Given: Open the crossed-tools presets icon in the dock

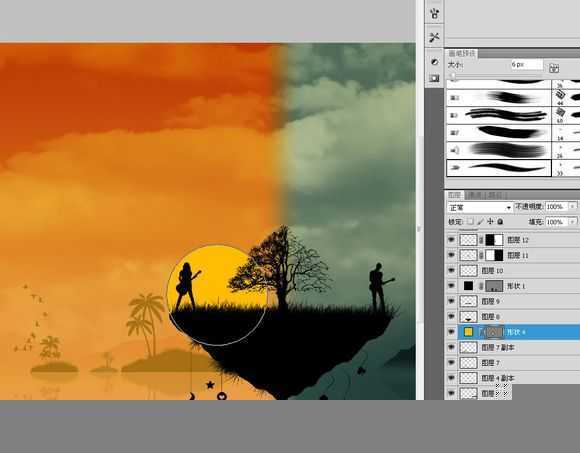Looking at the screenshot, I should tap(435, 37).
